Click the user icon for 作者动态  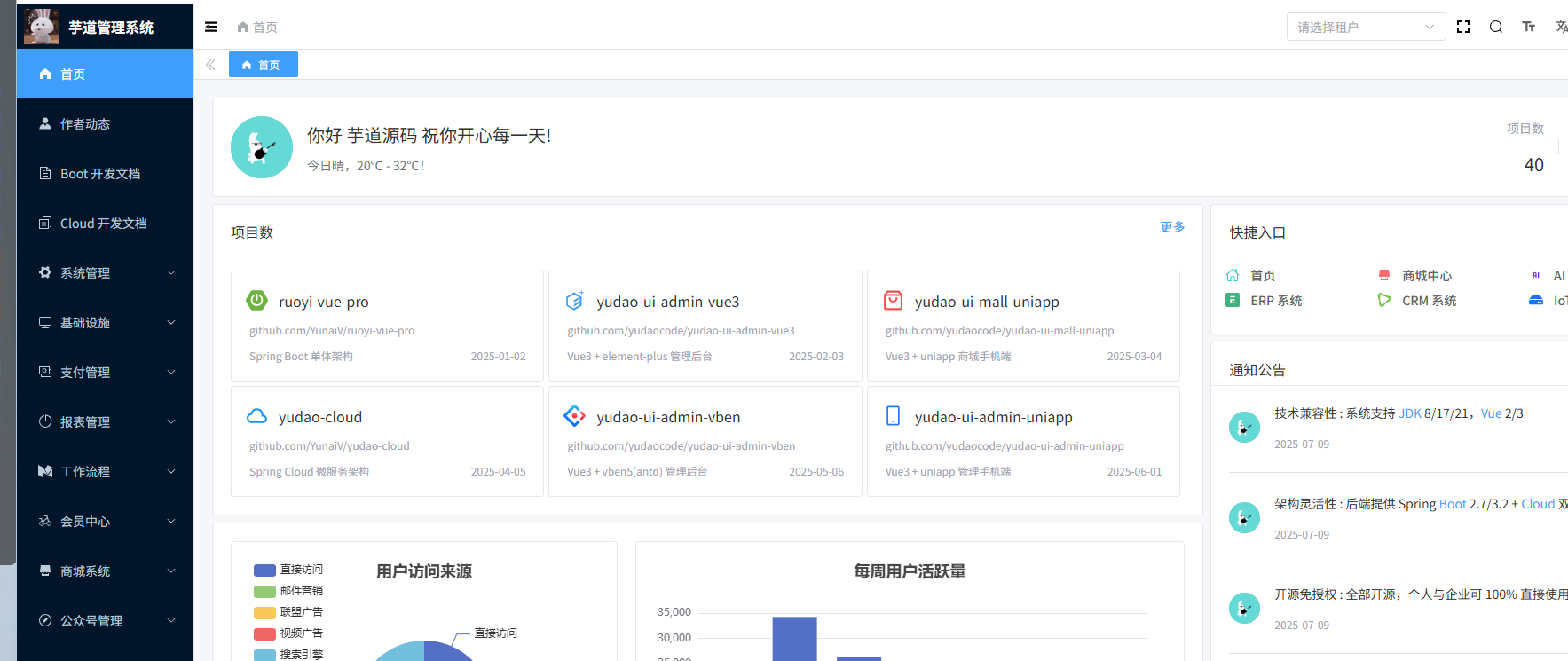tap(45, 123)
